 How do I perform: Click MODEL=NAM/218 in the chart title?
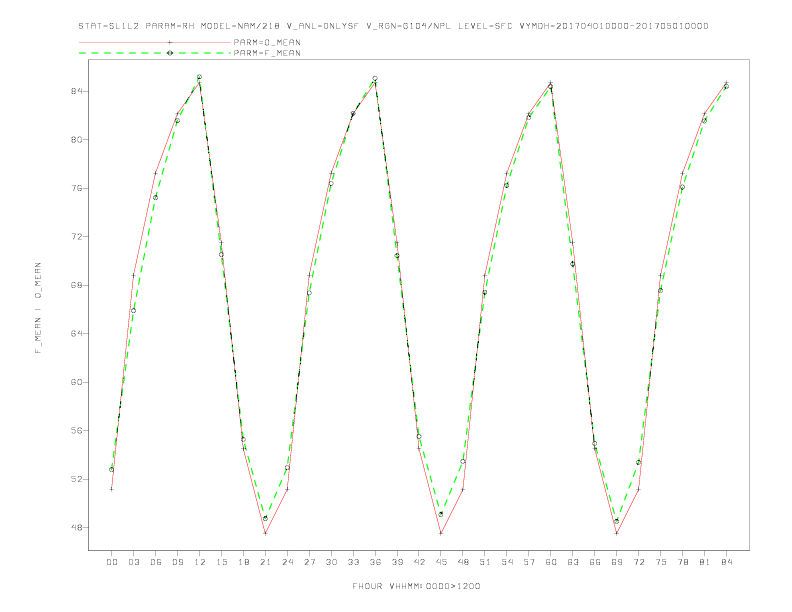(240, 26)
